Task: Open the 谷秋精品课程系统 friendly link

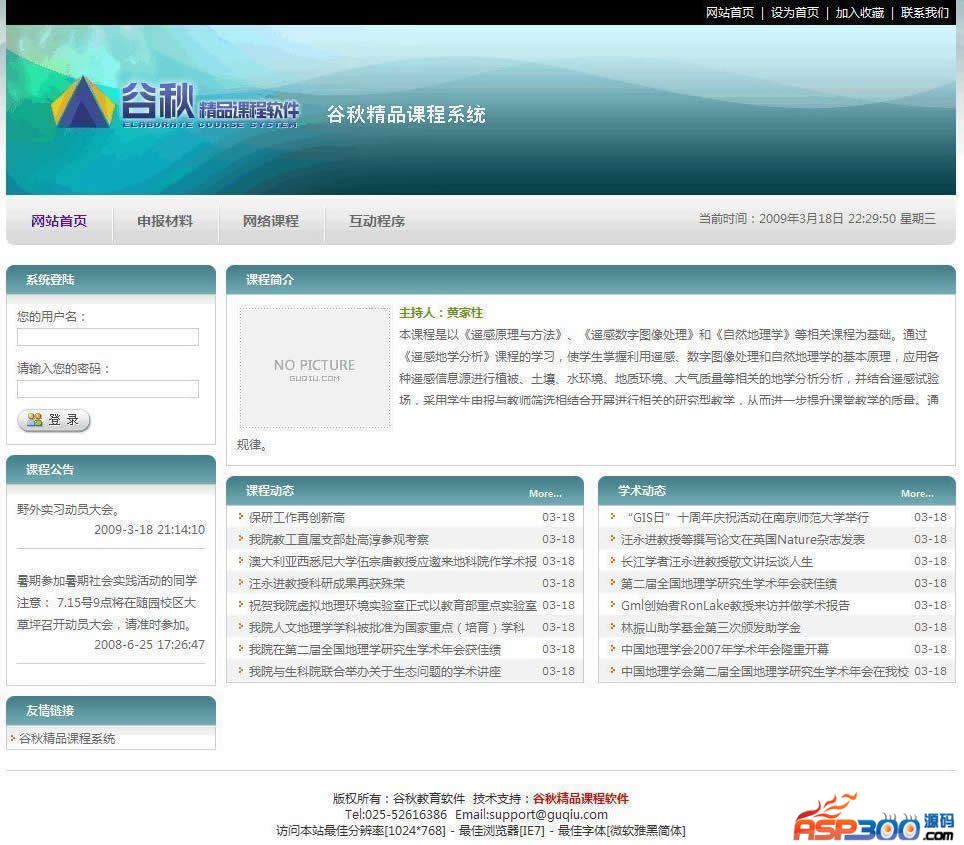Action: pyautogui.click(x=67, y=739)
